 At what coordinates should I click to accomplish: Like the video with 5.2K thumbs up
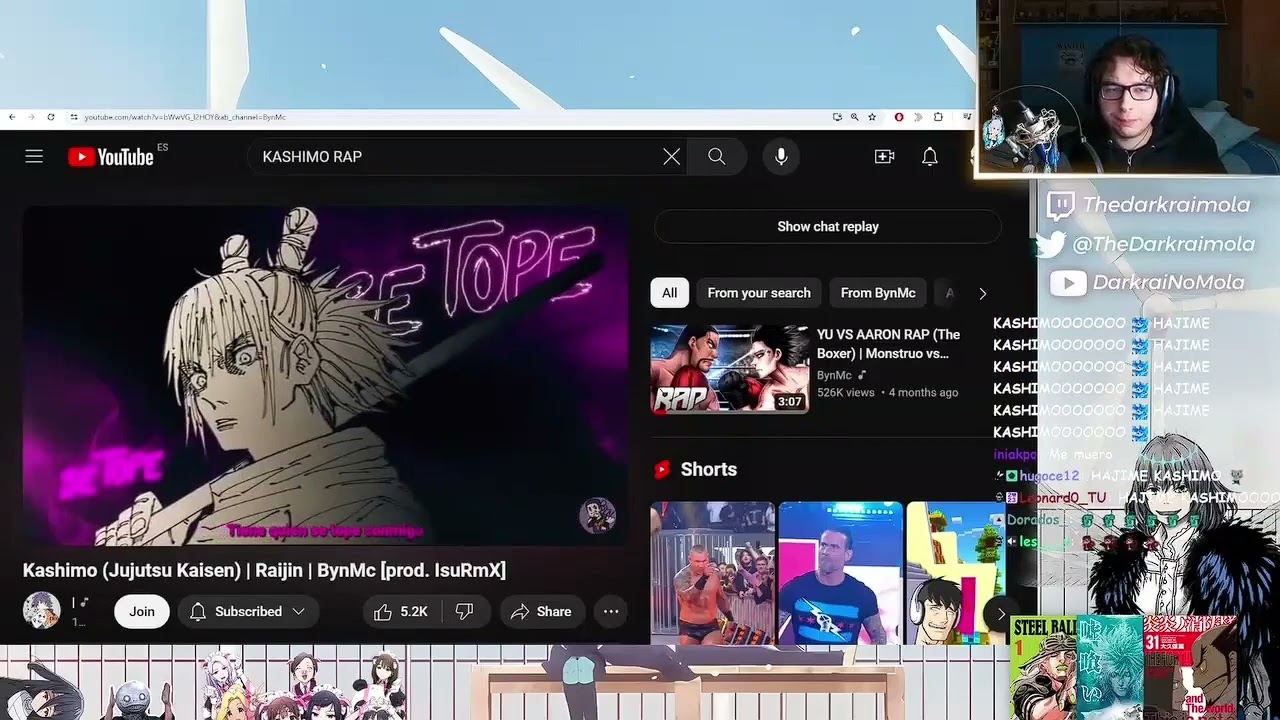pyautogui.click(x=400, y=611)
